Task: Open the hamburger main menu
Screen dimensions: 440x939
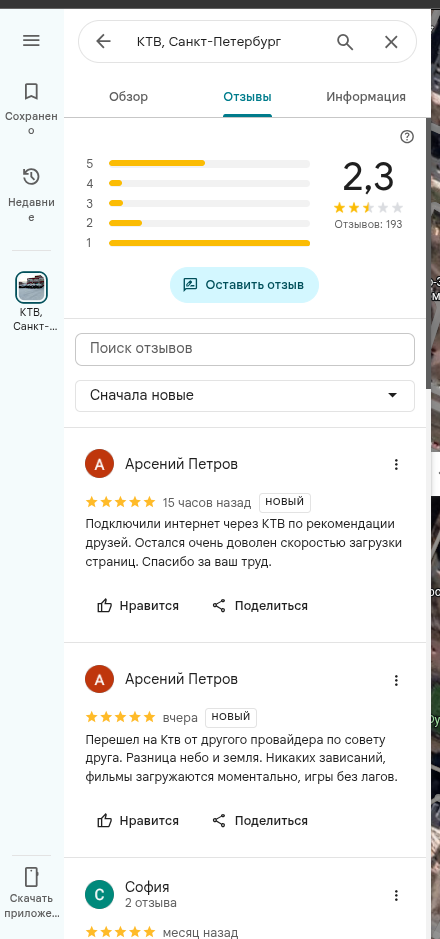Action: (x=31, y=40)
